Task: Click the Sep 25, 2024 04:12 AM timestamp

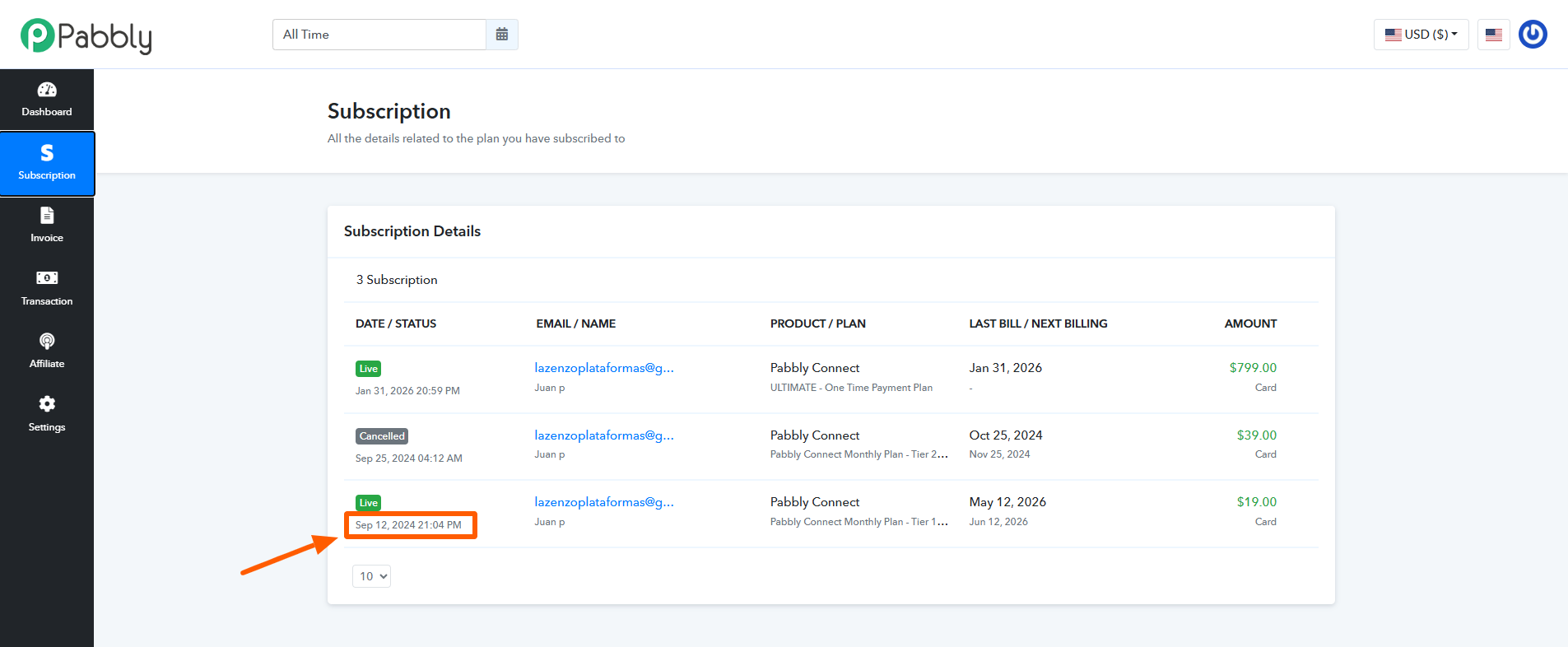Action: pos(409,458)
